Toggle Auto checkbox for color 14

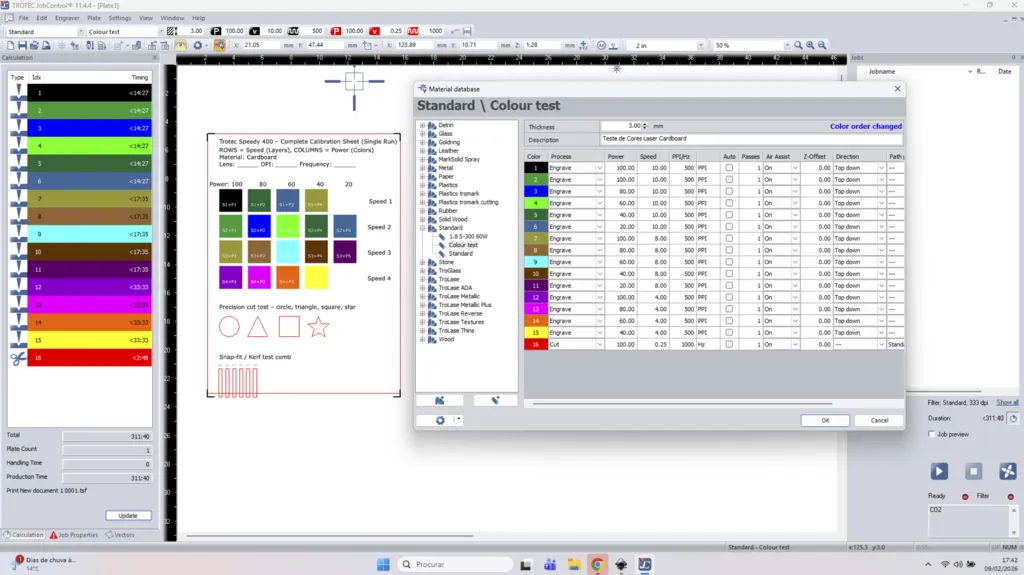click(x=729, y=321)
